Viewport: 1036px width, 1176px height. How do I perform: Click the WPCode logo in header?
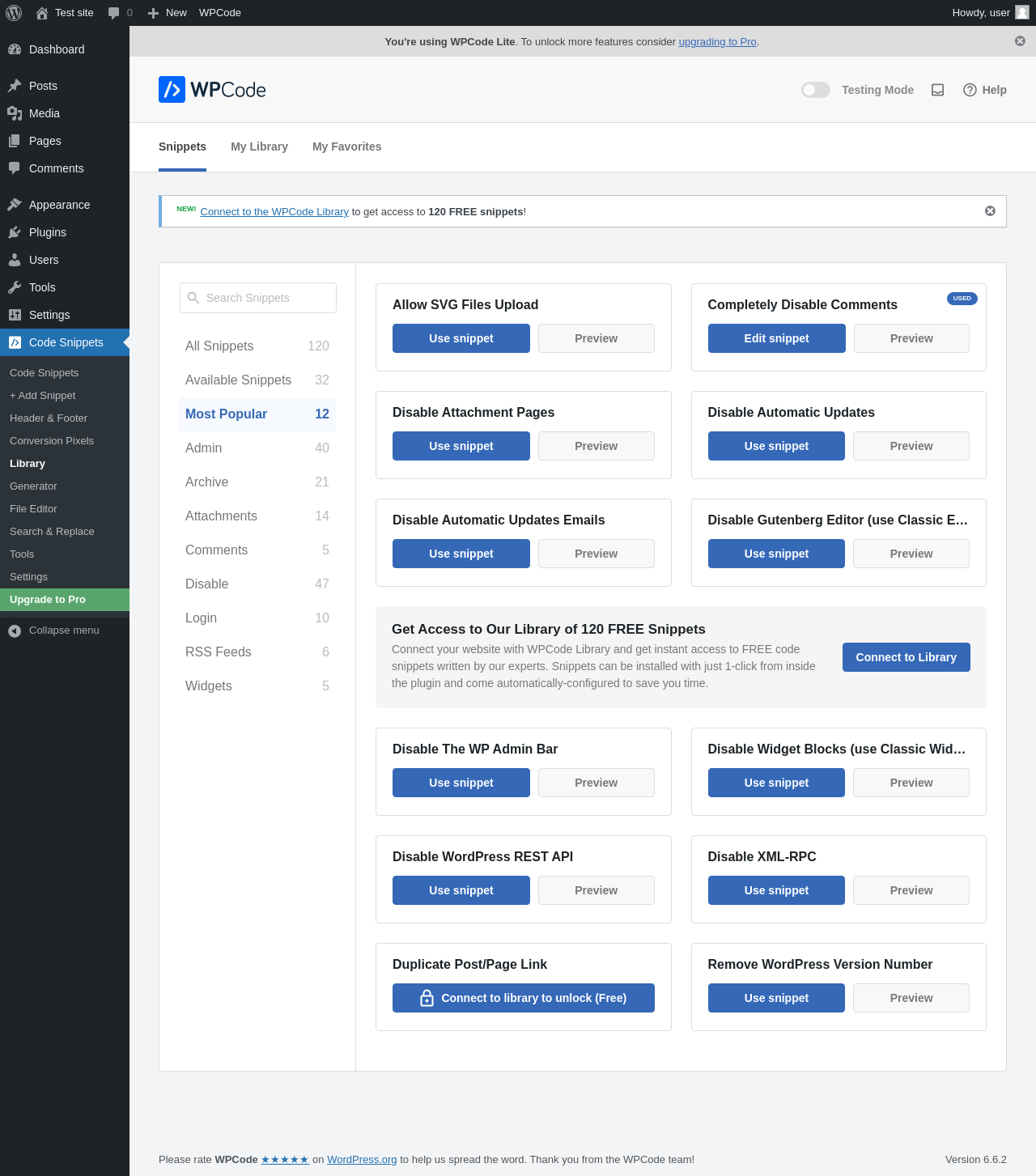pos(212,90)
